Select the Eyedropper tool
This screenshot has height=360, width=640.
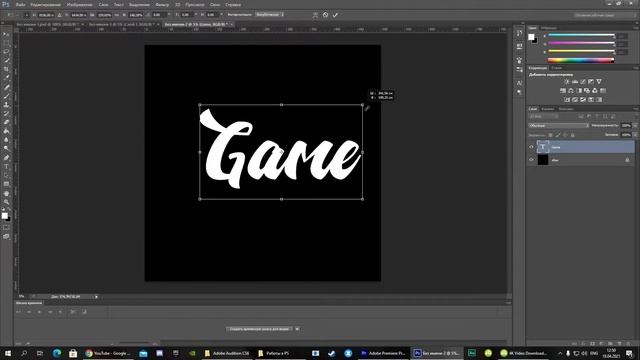tap(6, 78)
